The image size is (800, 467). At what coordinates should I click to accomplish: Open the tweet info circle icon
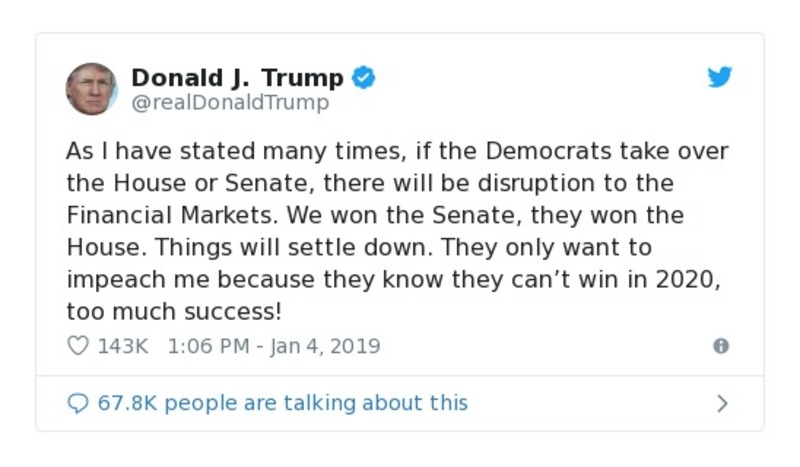720,346
